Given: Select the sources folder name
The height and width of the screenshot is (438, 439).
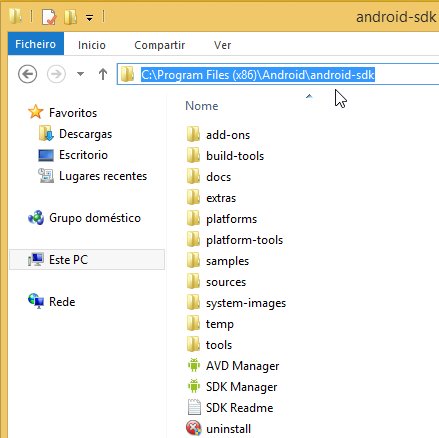Looking at the screenshot, I should tap(226, 282).
